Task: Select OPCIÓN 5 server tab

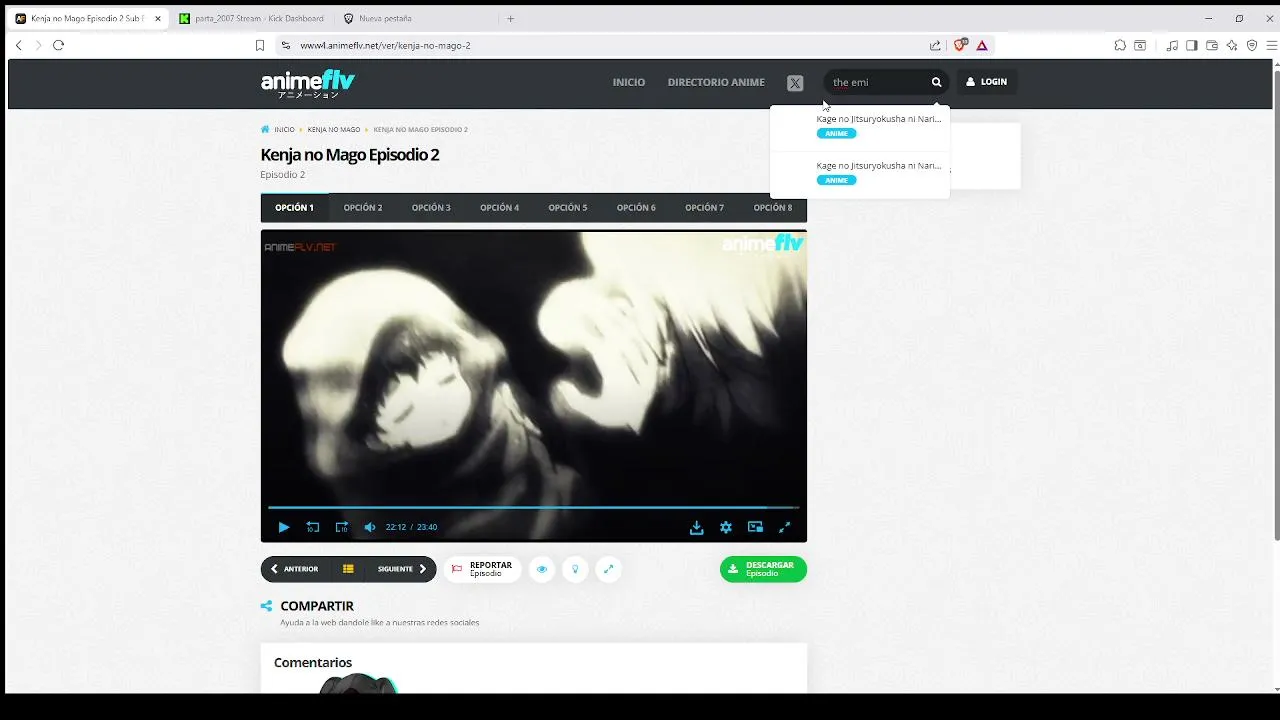Action: coord(568,208)
